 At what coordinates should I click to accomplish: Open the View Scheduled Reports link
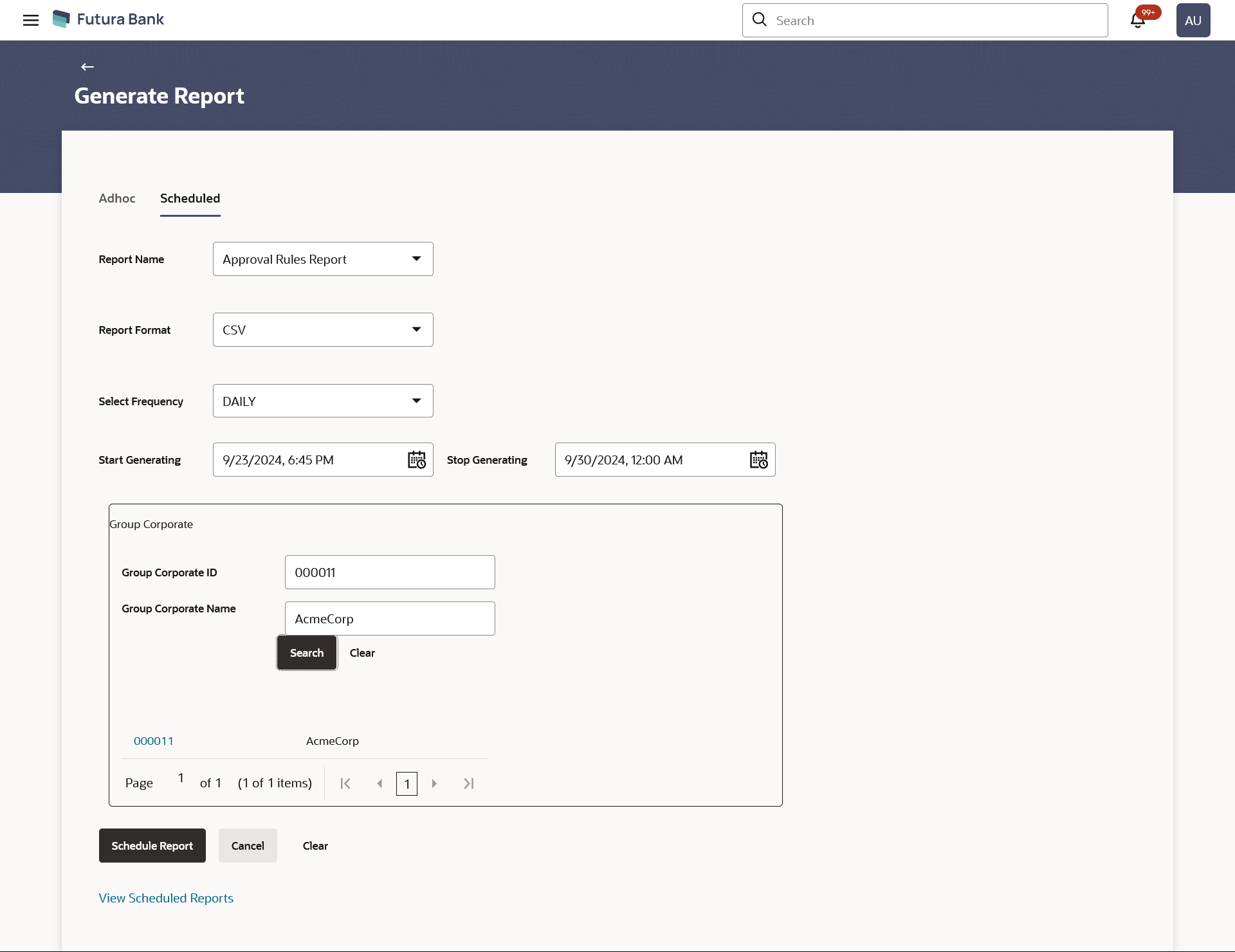click(166, 898)
